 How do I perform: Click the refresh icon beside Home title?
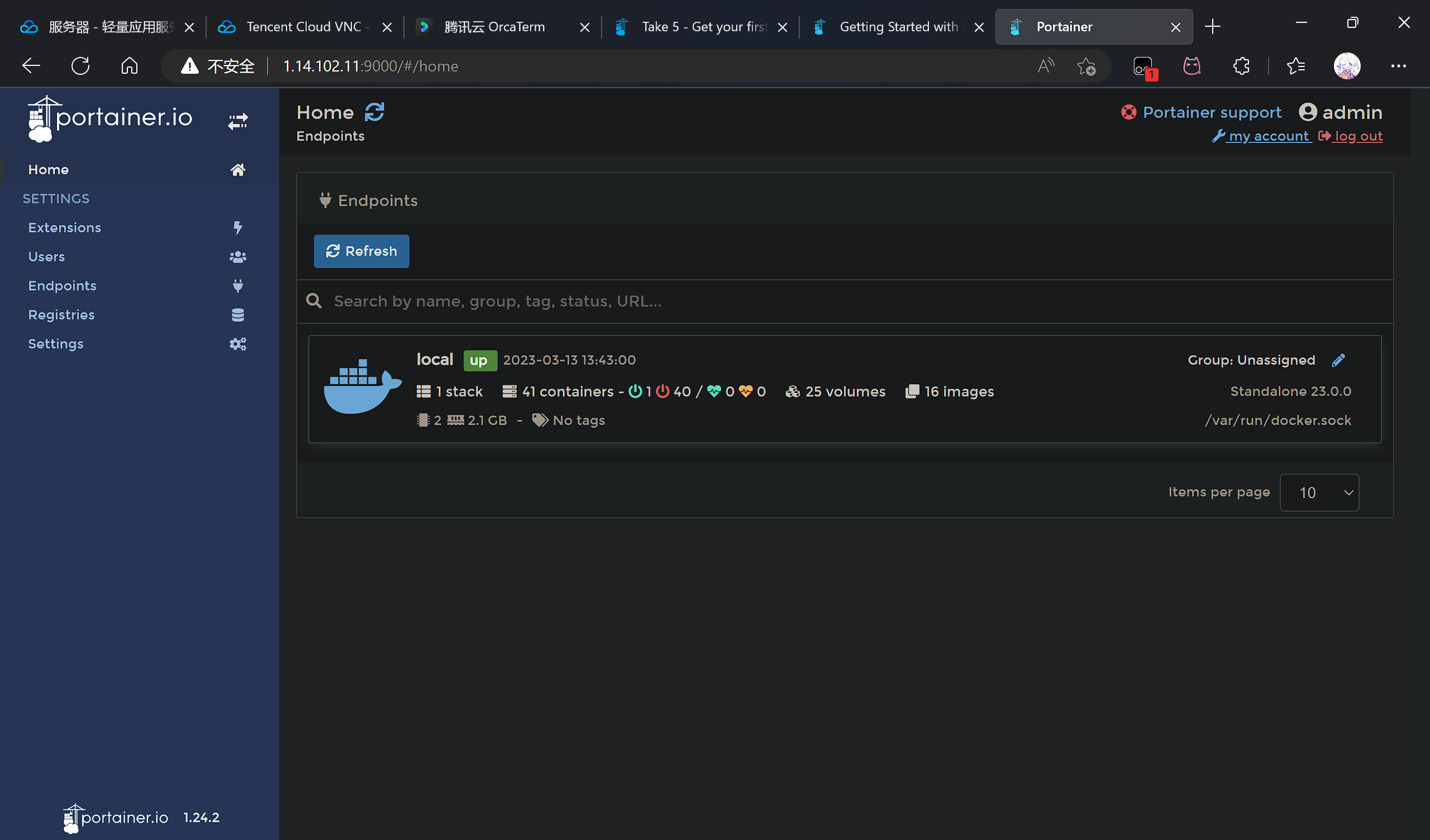pos(374,112)
